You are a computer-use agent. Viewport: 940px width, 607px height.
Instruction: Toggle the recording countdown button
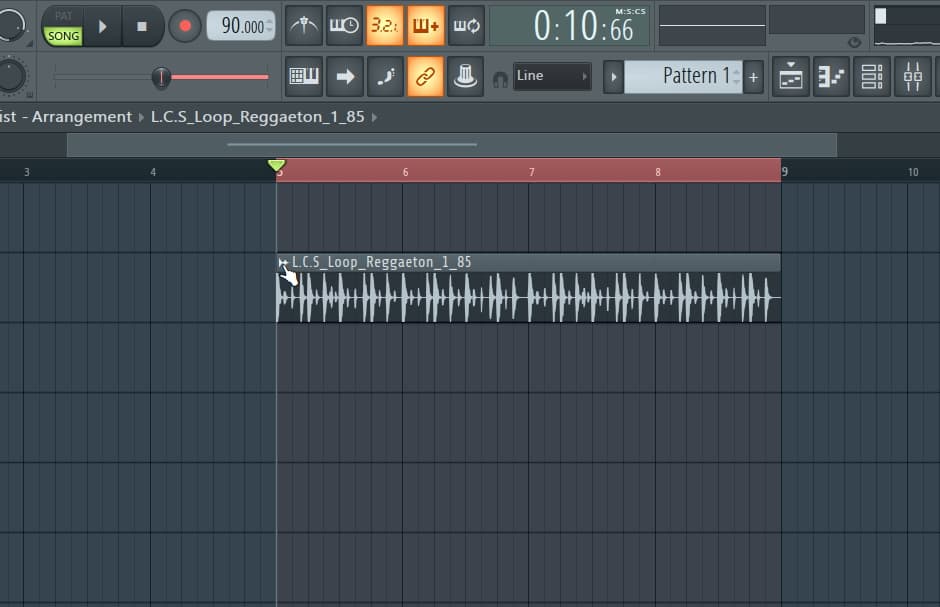click(x=385, y=25)
